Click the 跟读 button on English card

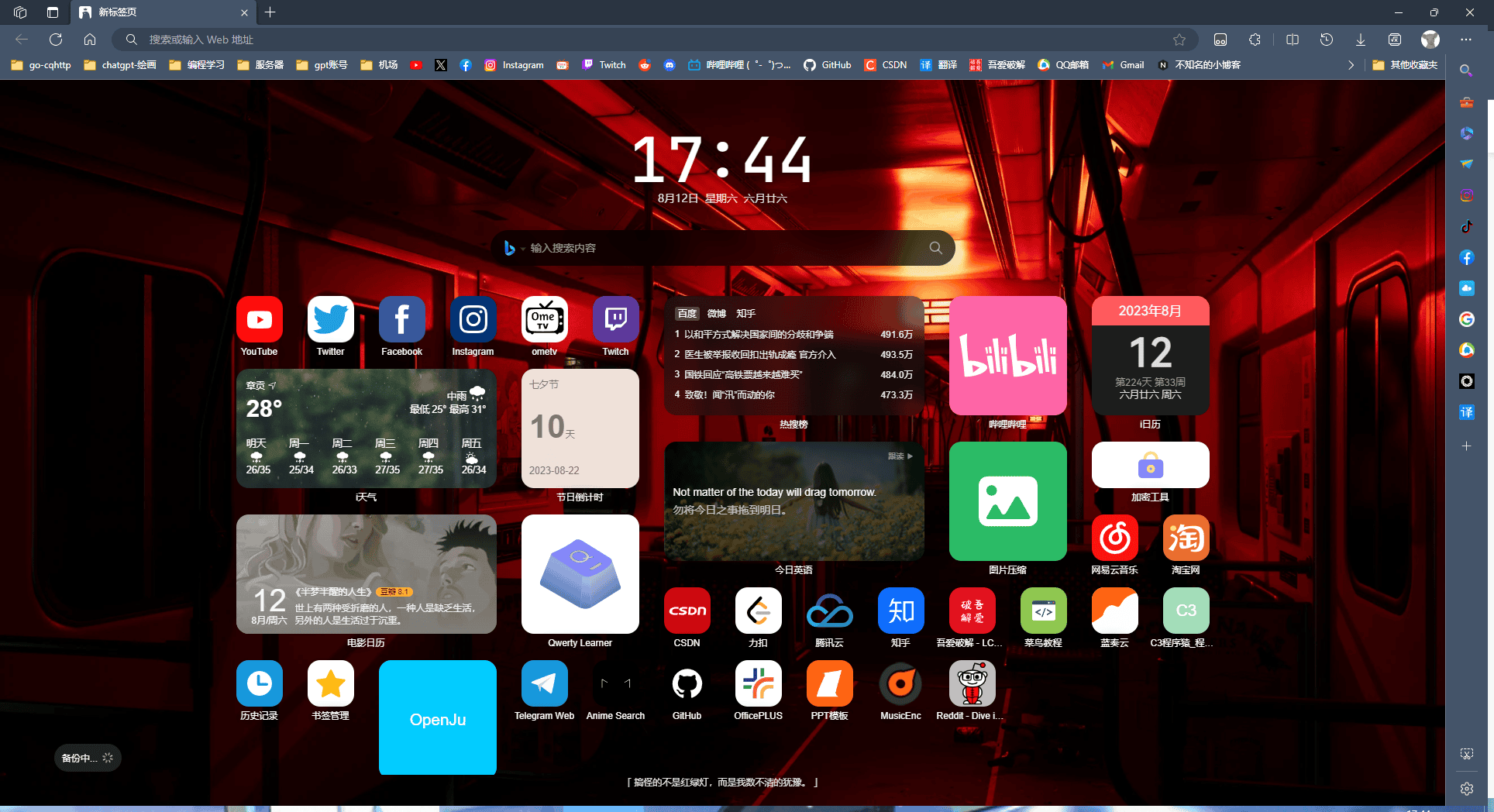click(x=900, y=456)
